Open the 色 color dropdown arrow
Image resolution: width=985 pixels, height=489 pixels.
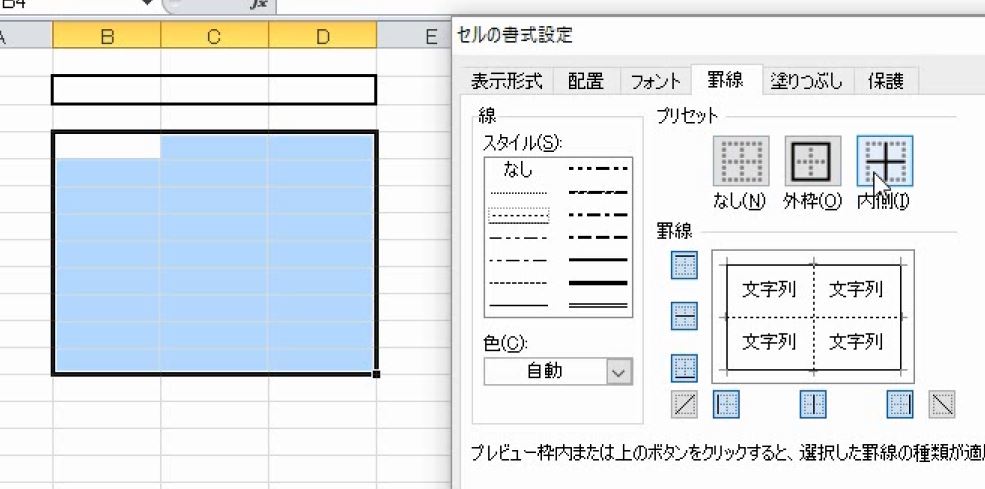point(619,372)
